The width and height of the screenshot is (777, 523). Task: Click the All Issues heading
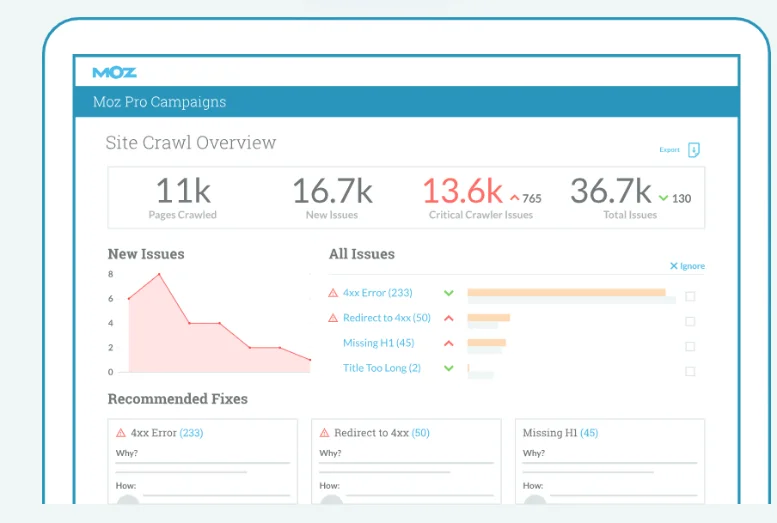[362, 254]
